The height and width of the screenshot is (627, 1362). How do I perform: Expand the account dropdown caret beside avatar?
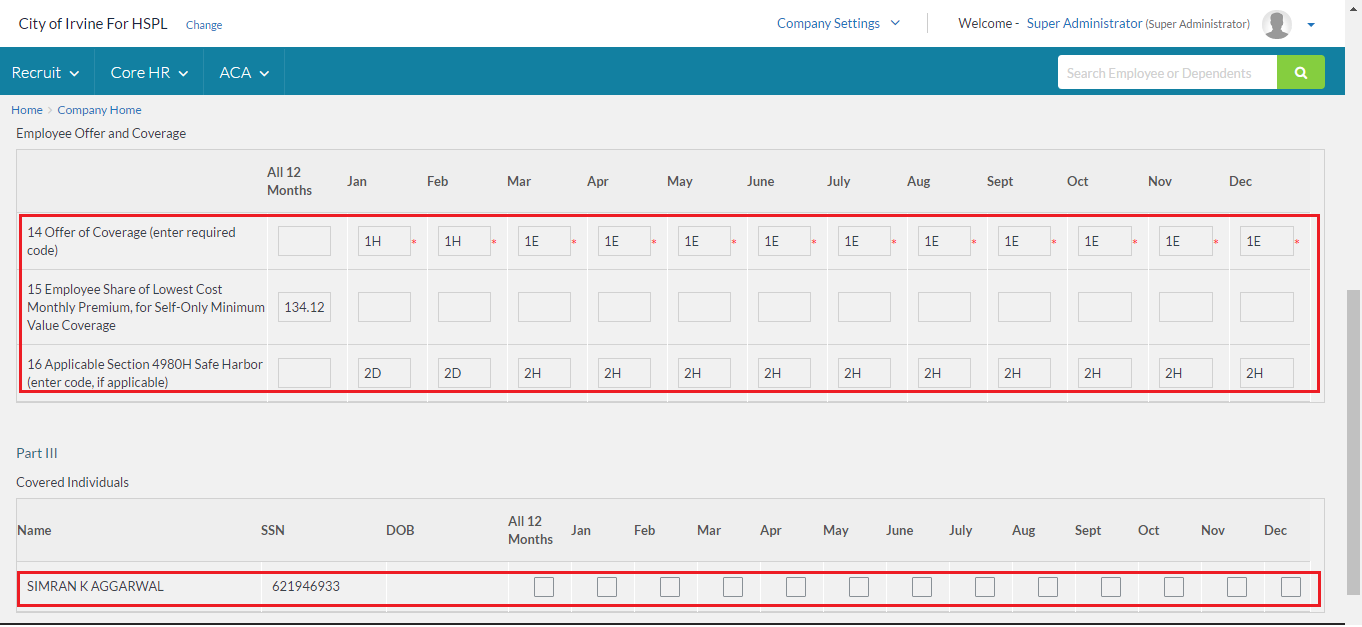click(1311, 25)
